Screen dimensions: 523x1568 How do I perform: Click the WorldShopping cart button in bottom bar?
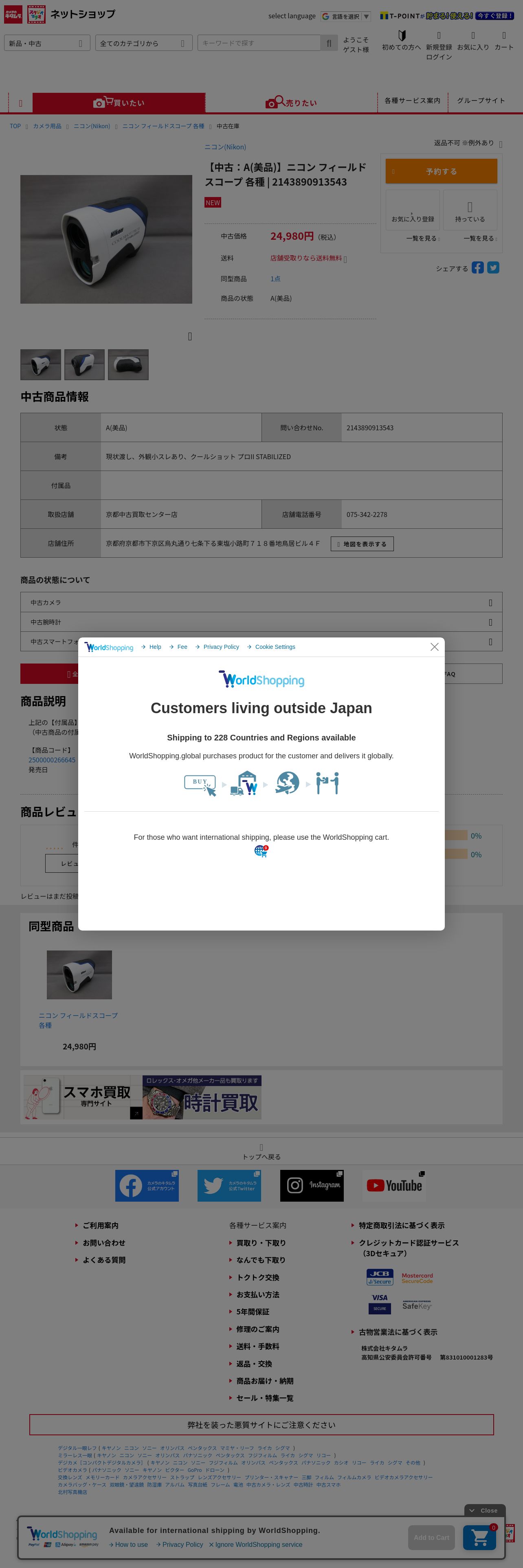click(x=480, y=1537)
